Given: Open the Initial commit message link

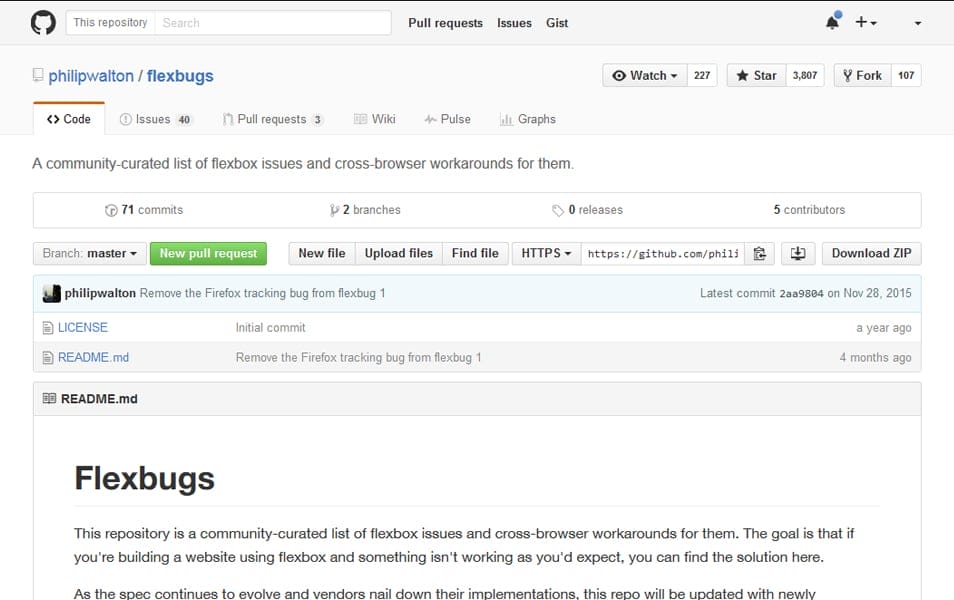Looking at the screenshot, I should tap(271, 327).
